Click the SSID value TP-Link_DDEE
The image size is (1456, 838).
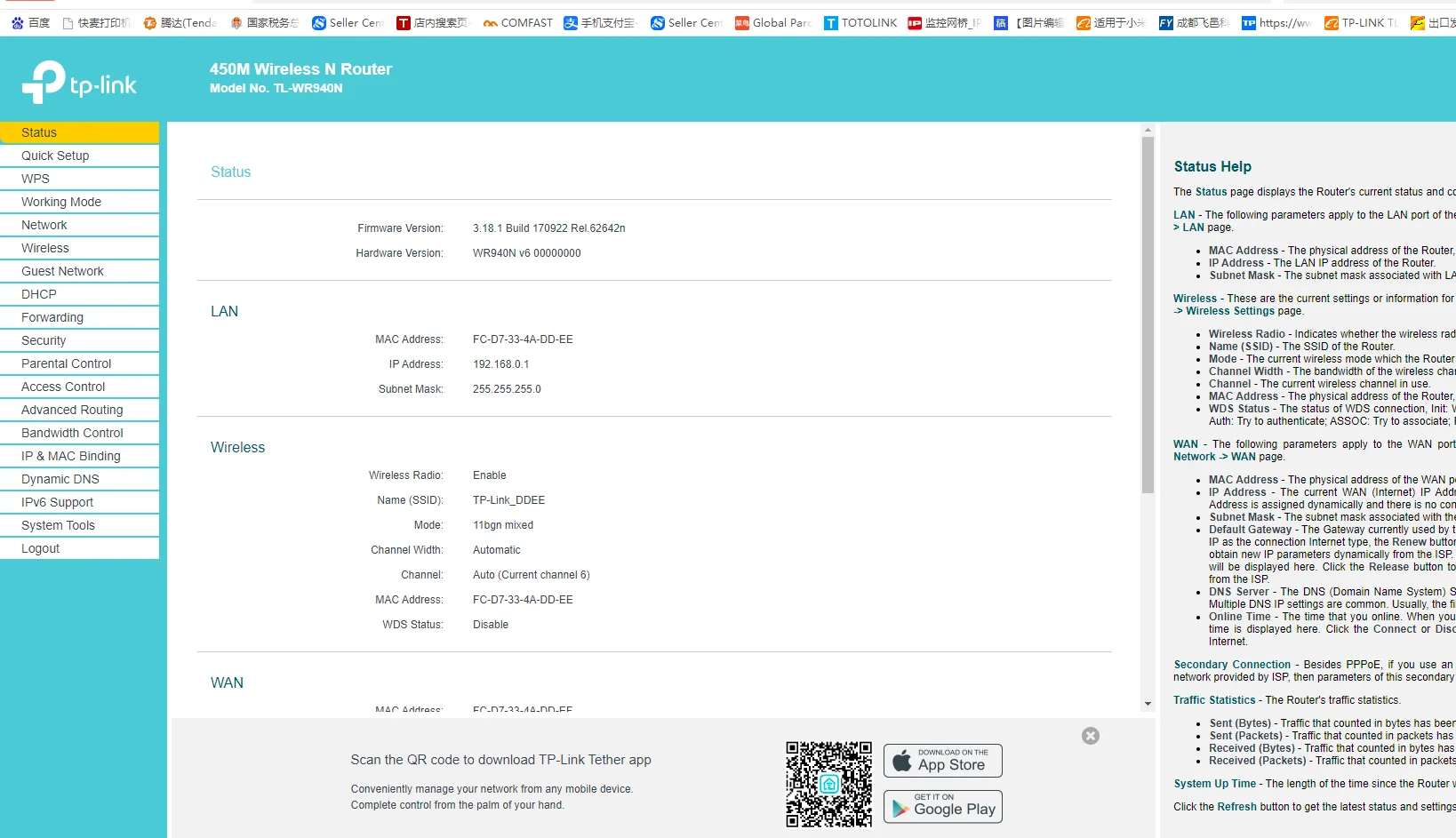(509, 500)
